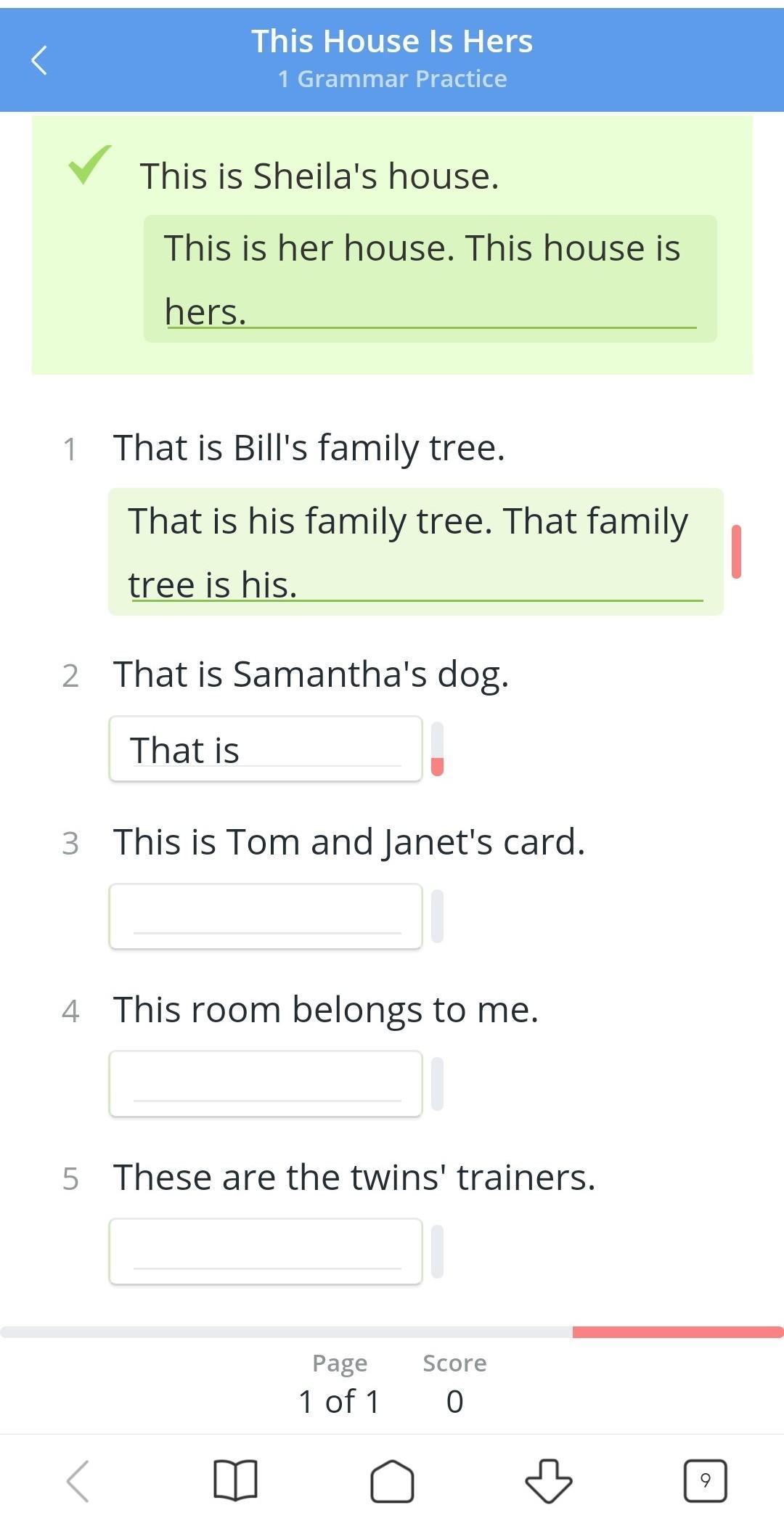
Task: Click the filled answer for Bill's family tree
Action: tap(415, 552)
